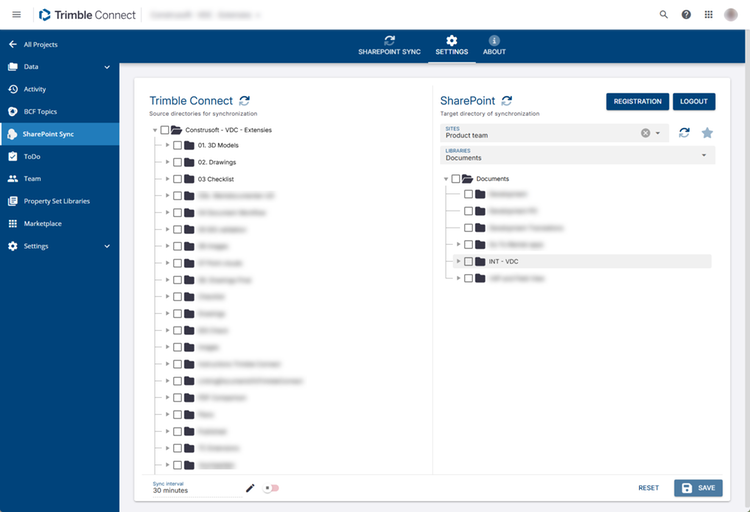The width and height of the screenshot is (750, 512).
Task: Collapse the Construsoft - VDC - Extensies tree
Action: pos(154,130)
